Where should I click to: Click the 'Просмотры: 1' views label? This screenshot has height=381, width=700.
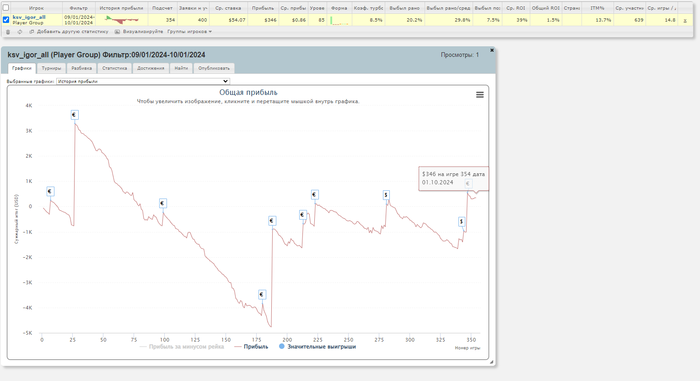point(459,55)
